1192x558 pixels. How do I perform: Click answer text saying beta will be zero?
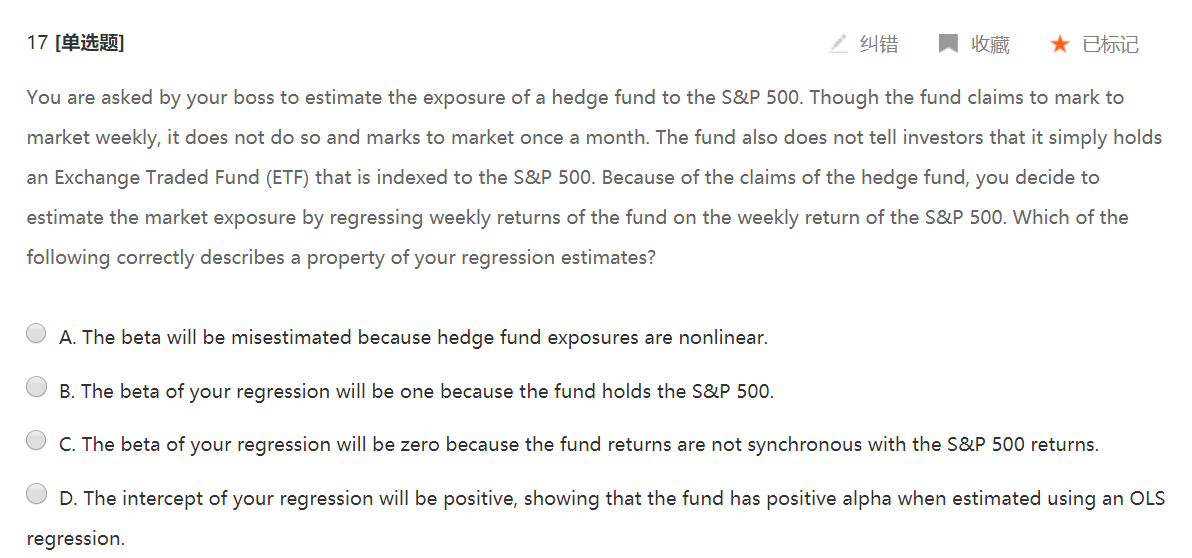coord(579,444)
